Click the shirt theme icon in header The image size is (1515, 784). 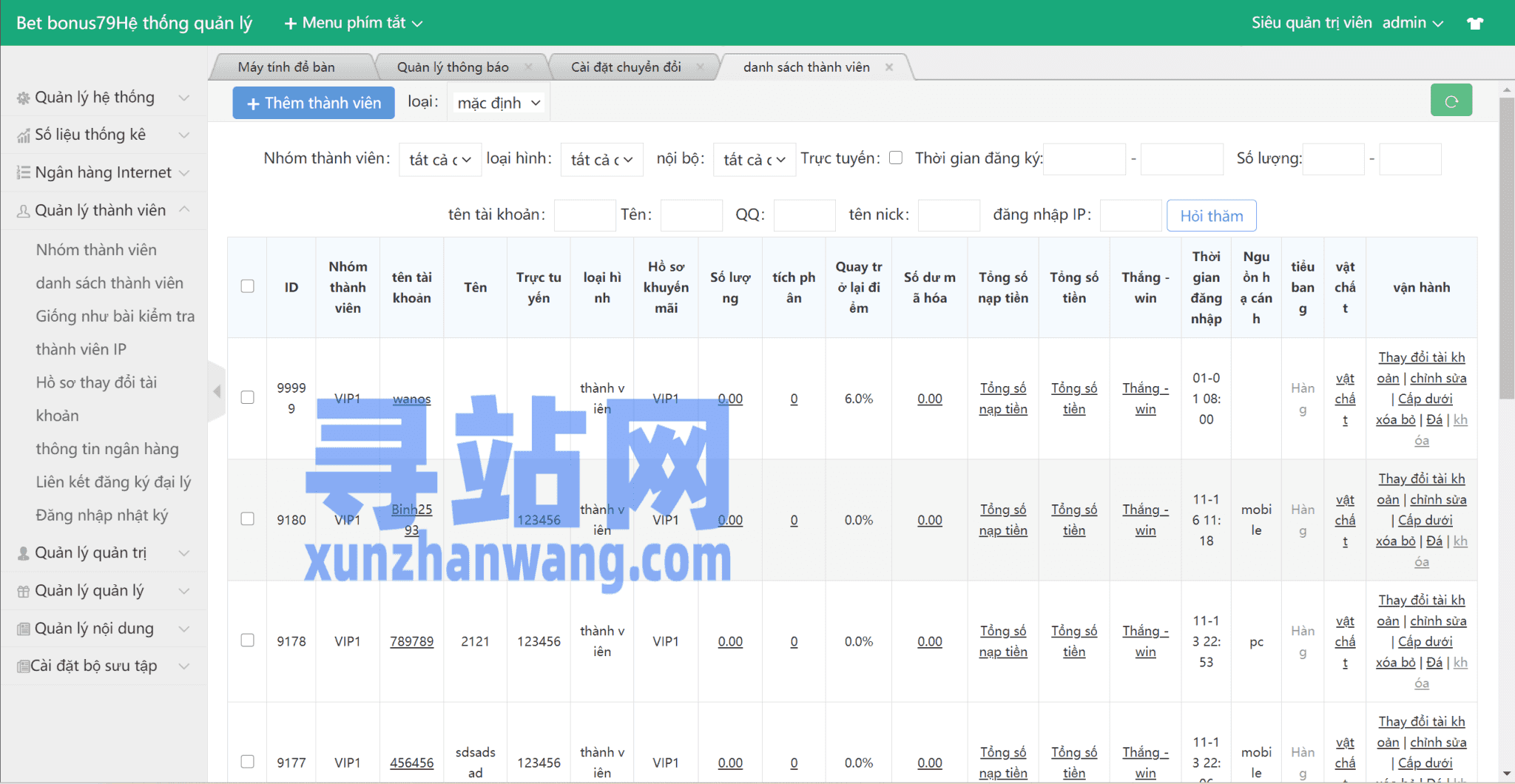1475,23
